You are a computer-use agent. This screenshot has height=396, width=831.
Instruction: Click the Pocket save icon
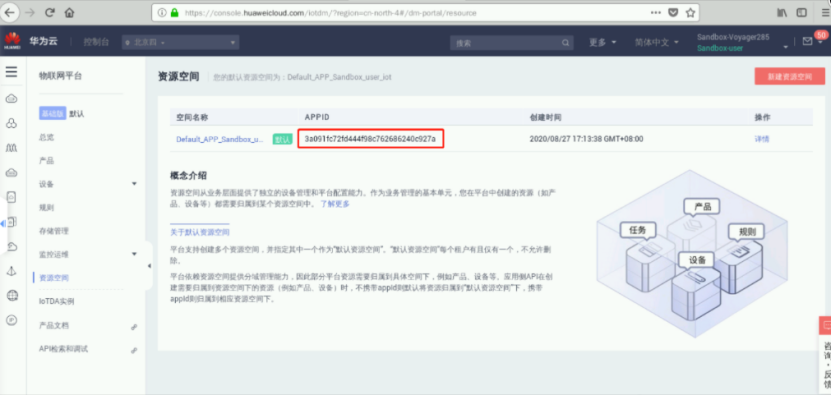pyautogui.click(x=673, y=13)
